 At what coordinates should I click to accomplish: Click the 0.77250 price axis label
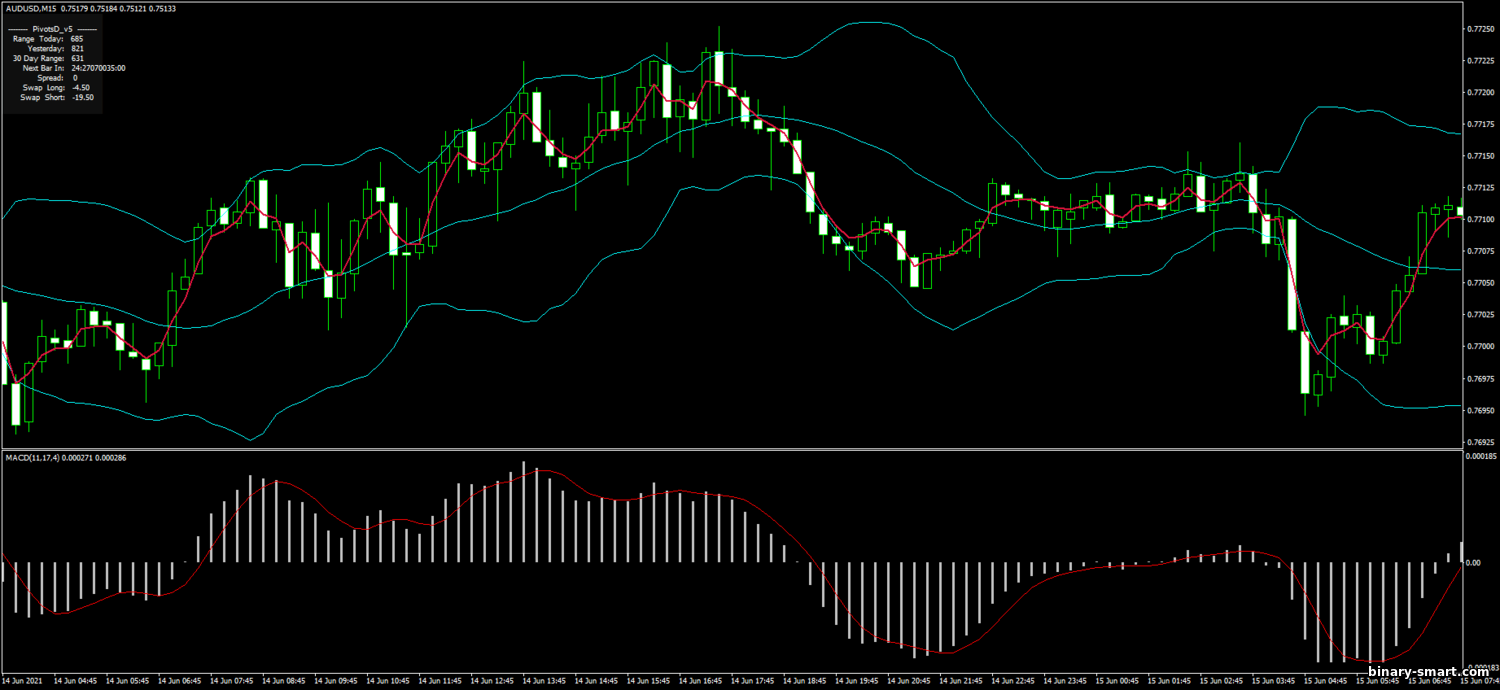[1479, 29]
